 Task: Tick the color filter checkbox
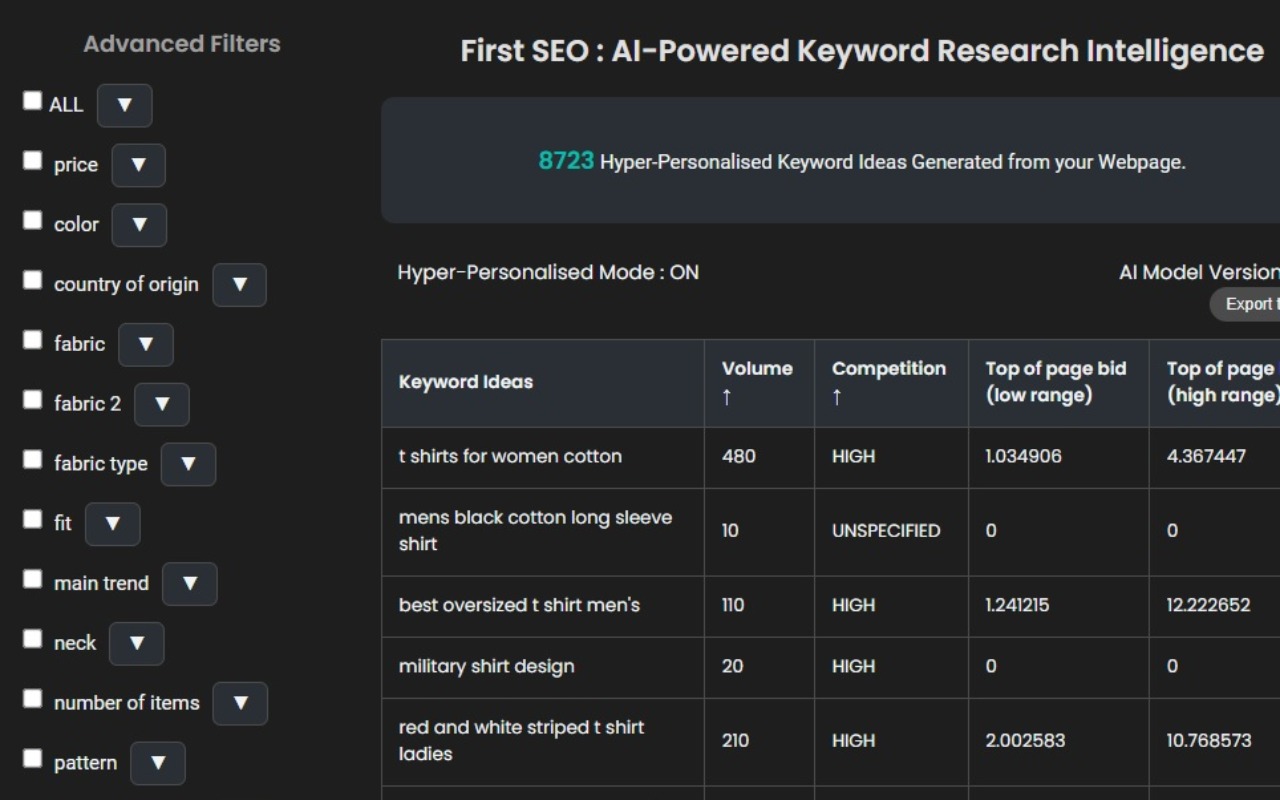pos(32,220)
